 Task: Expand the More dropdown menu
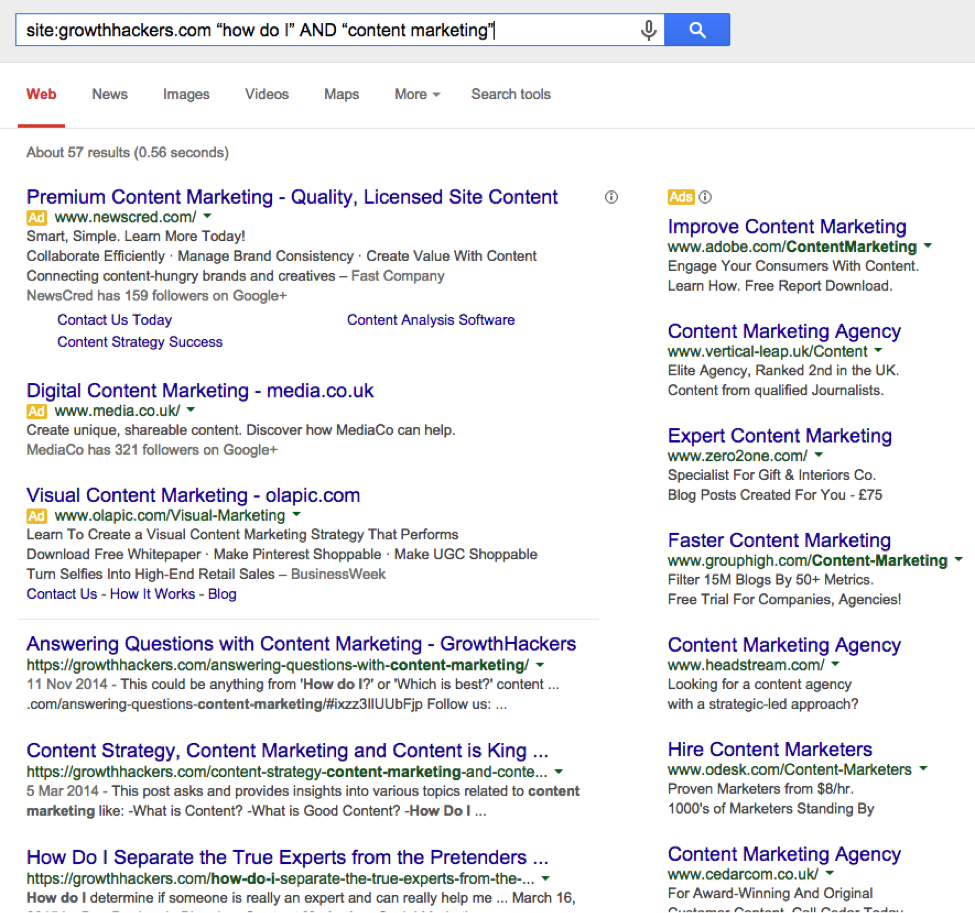click(417, 95)
